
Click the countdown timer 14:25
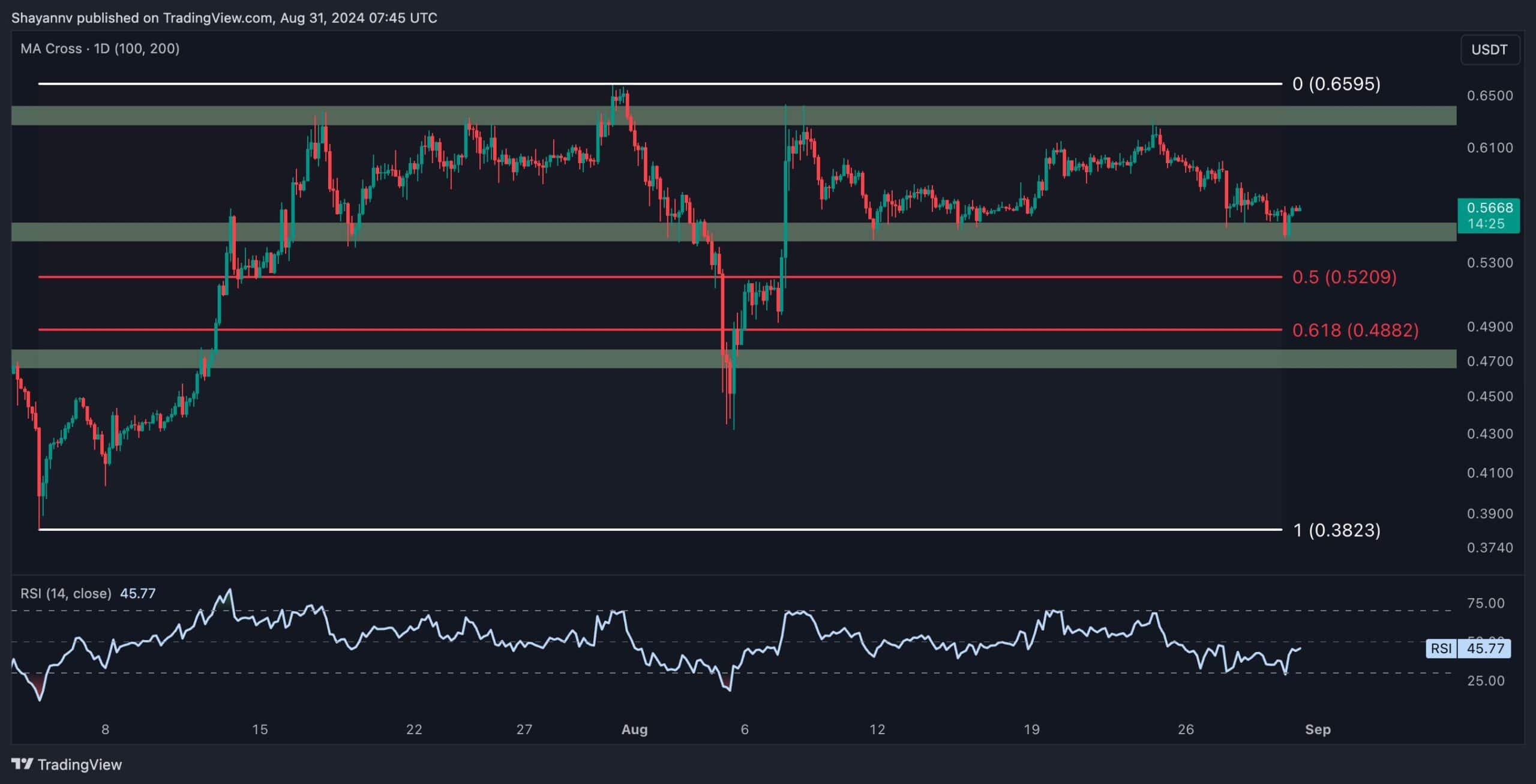tap(1485, 224)
